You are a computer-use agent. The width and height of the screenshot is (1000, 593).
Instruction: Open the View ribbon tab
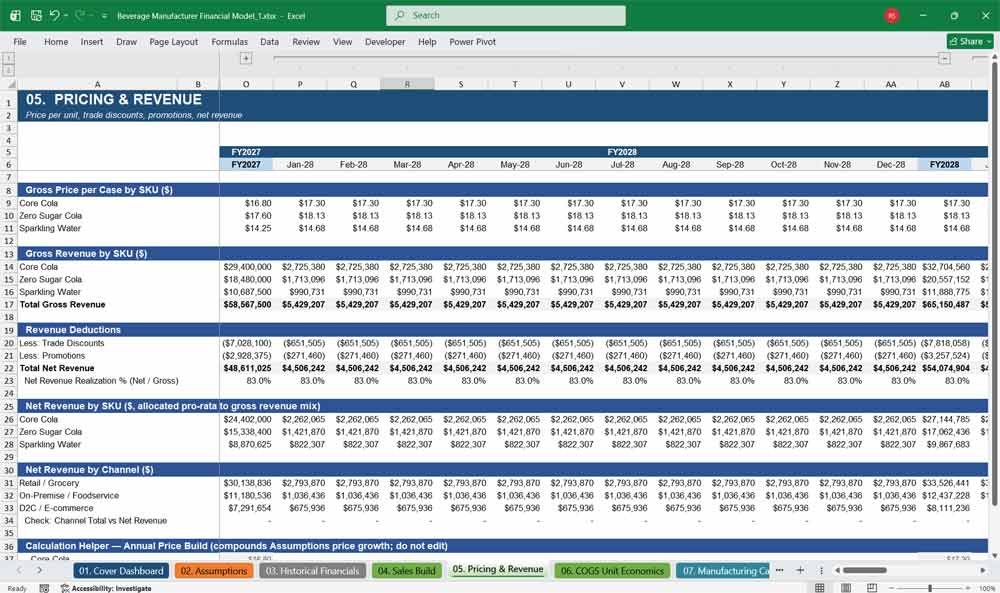coord(342,41)
